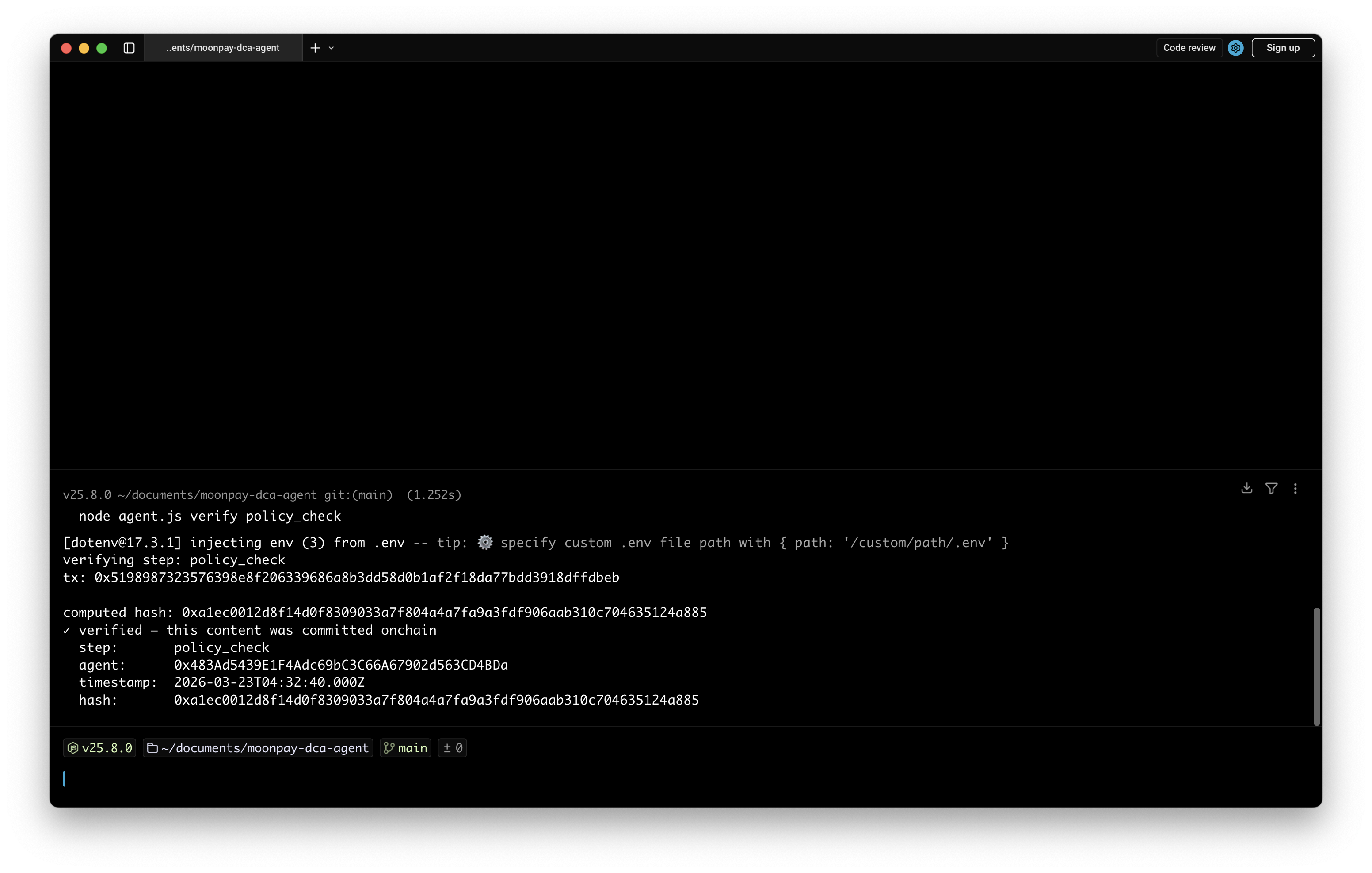1372x873 pixels.
Task: Click the main git branch chip
Action: tap(405, 747)
